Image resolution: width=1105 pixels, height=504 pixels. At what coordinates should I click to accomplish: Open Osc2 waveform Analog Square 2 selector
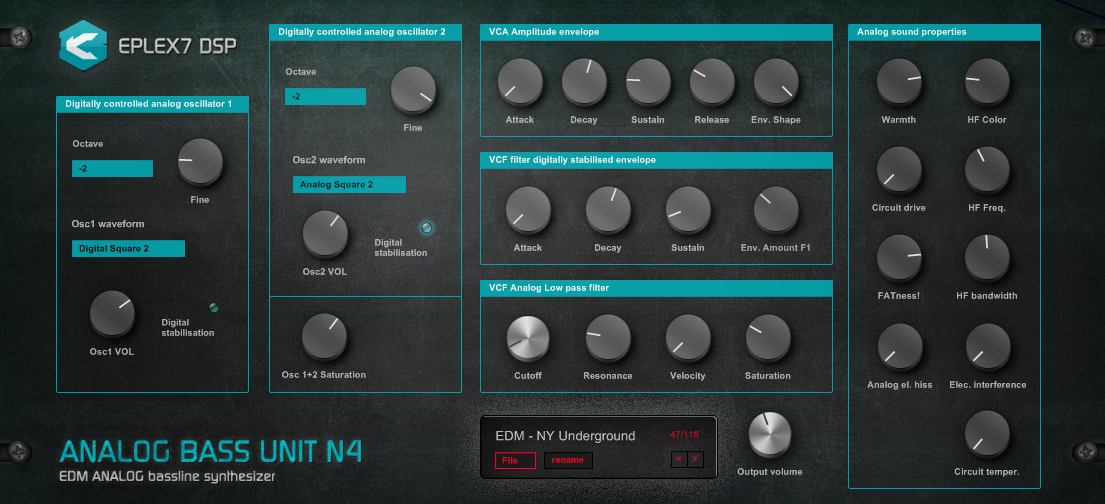(350, 185)
